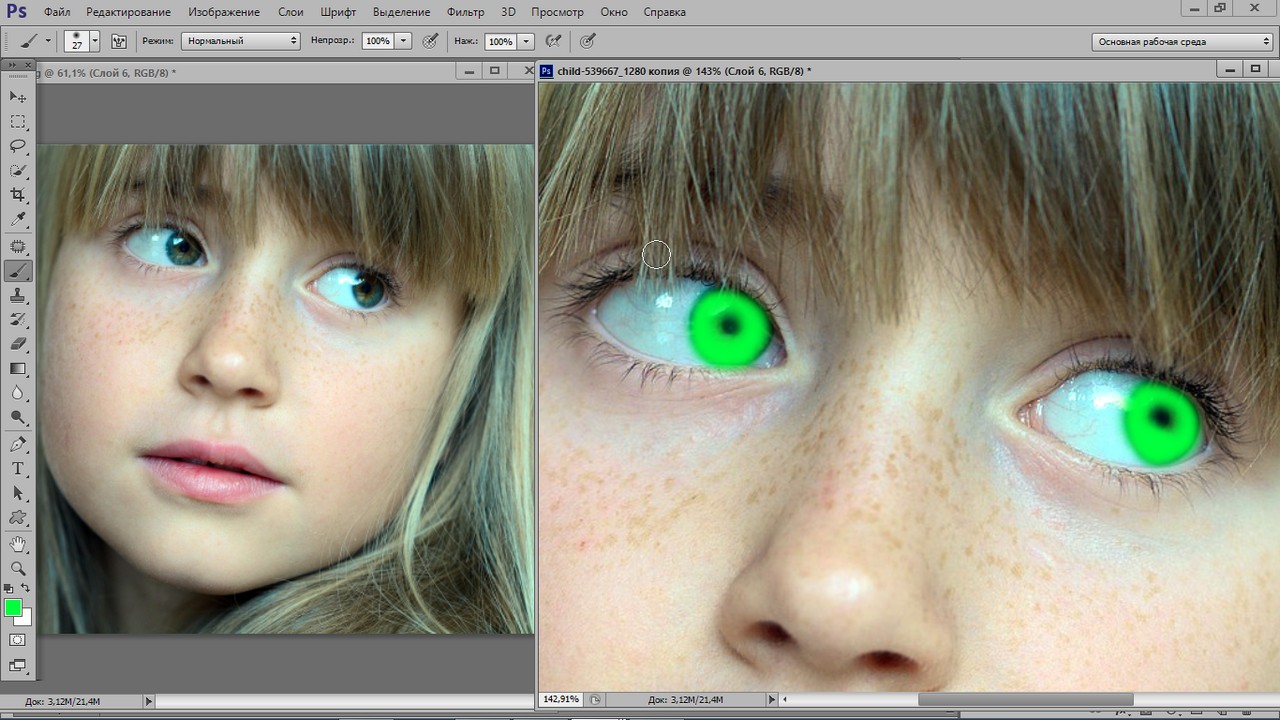The height and width of the screenshot is (720, 1280).
Task: Select the Clone Stamp tool
Action: pos(18,295)
